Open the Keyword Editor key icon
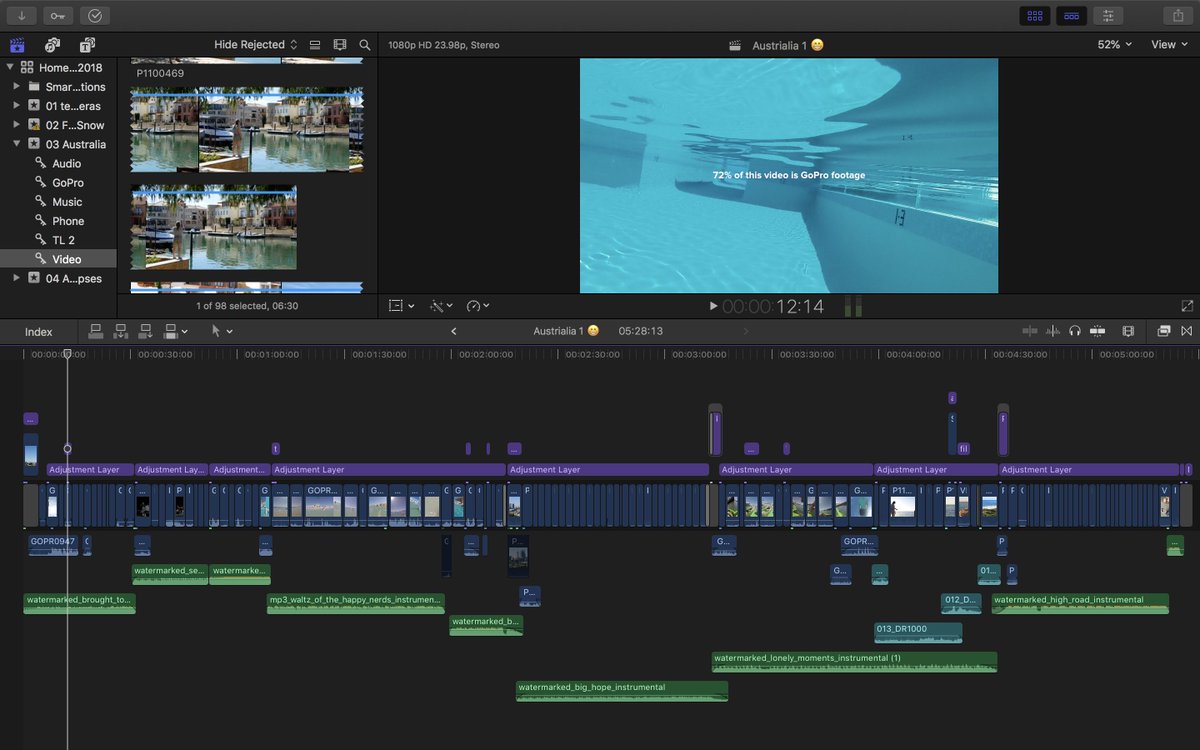 (x=57, y=15)
